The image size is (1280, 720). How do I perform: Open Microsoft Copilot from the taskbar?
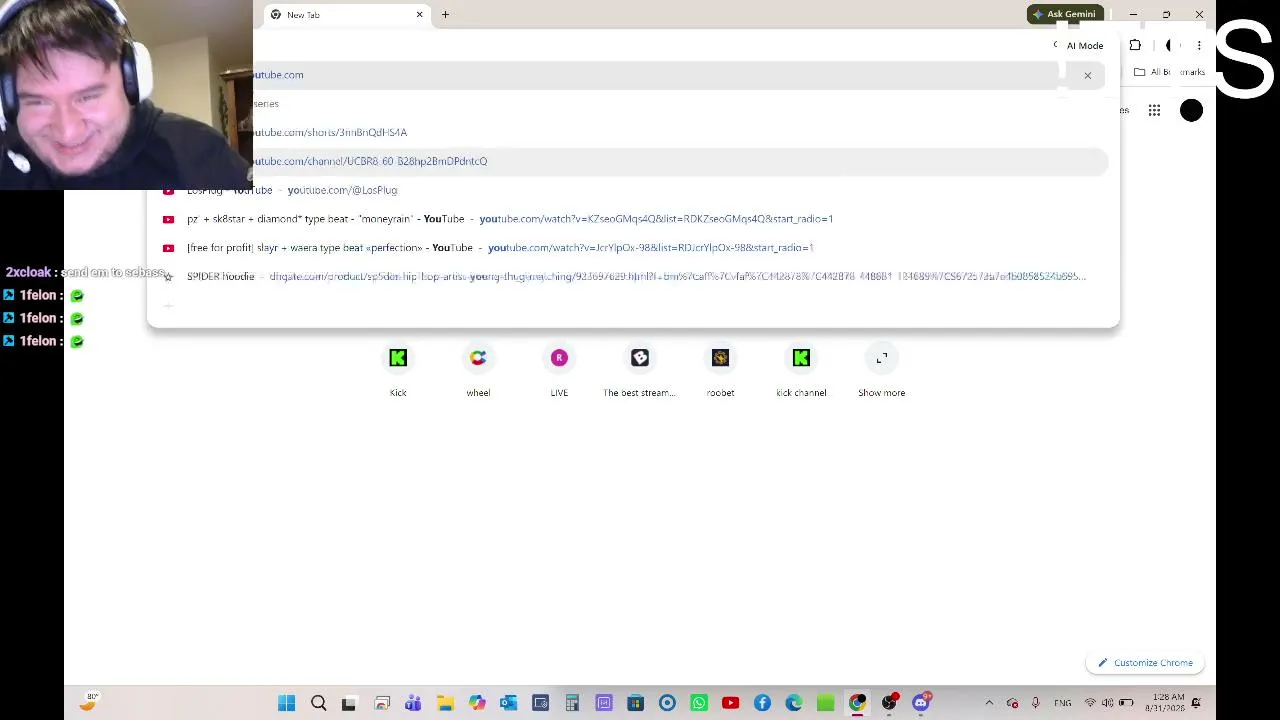477,703
